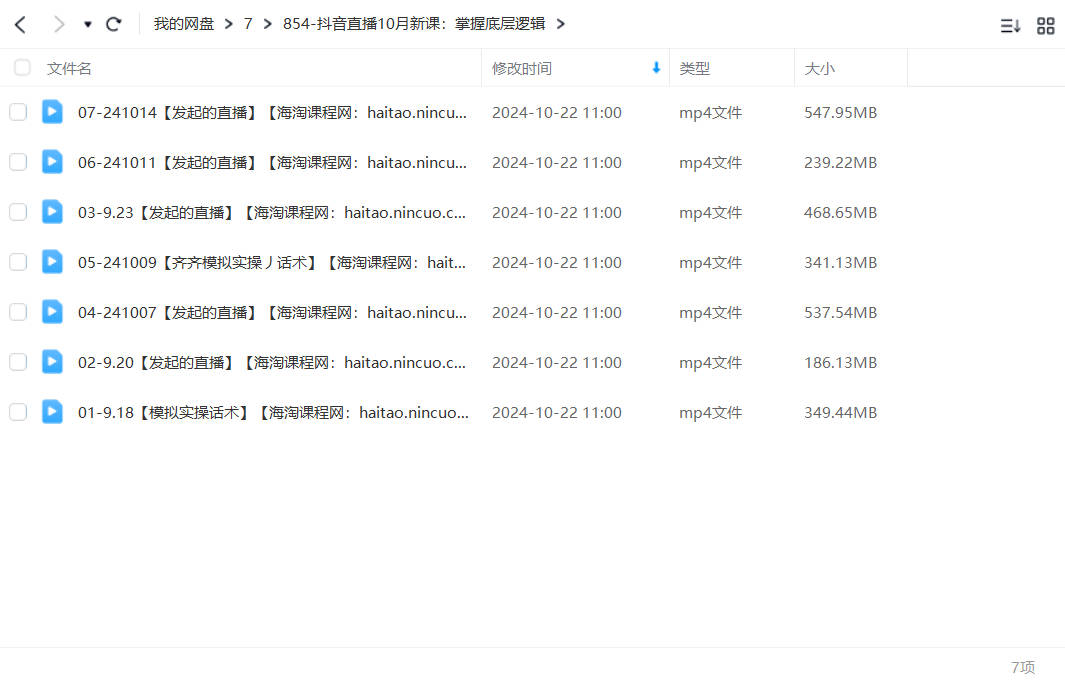This screenshot has width=1065, height=680.
Task: Switch to grid view layout
Action: pos(1046,26)
